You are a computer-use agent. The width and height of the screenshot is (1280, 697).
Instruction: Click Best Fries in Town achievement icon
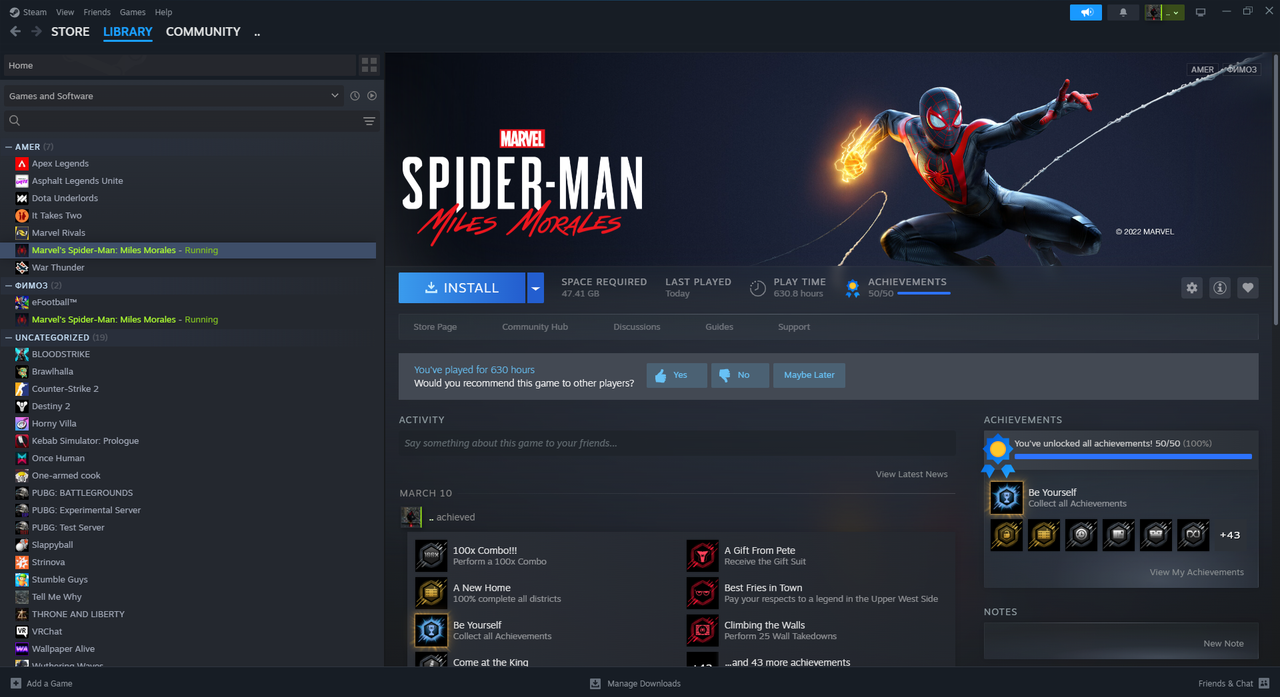(703, 593)
